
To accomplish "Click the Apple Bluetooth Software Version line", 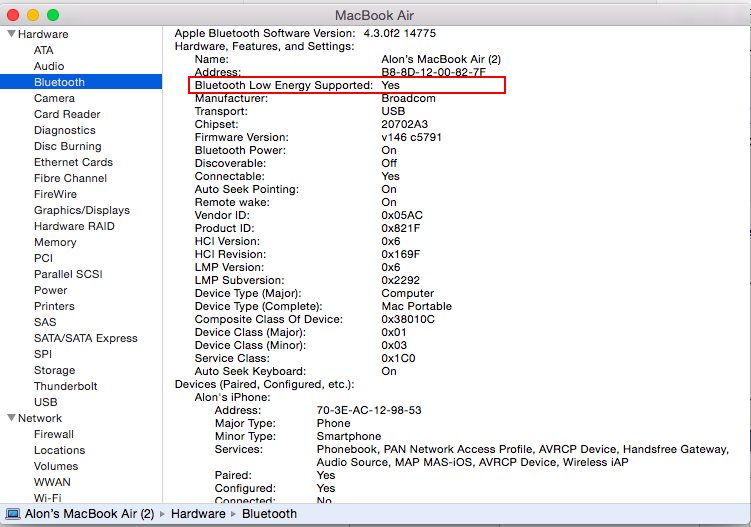I will click(305, 33).
